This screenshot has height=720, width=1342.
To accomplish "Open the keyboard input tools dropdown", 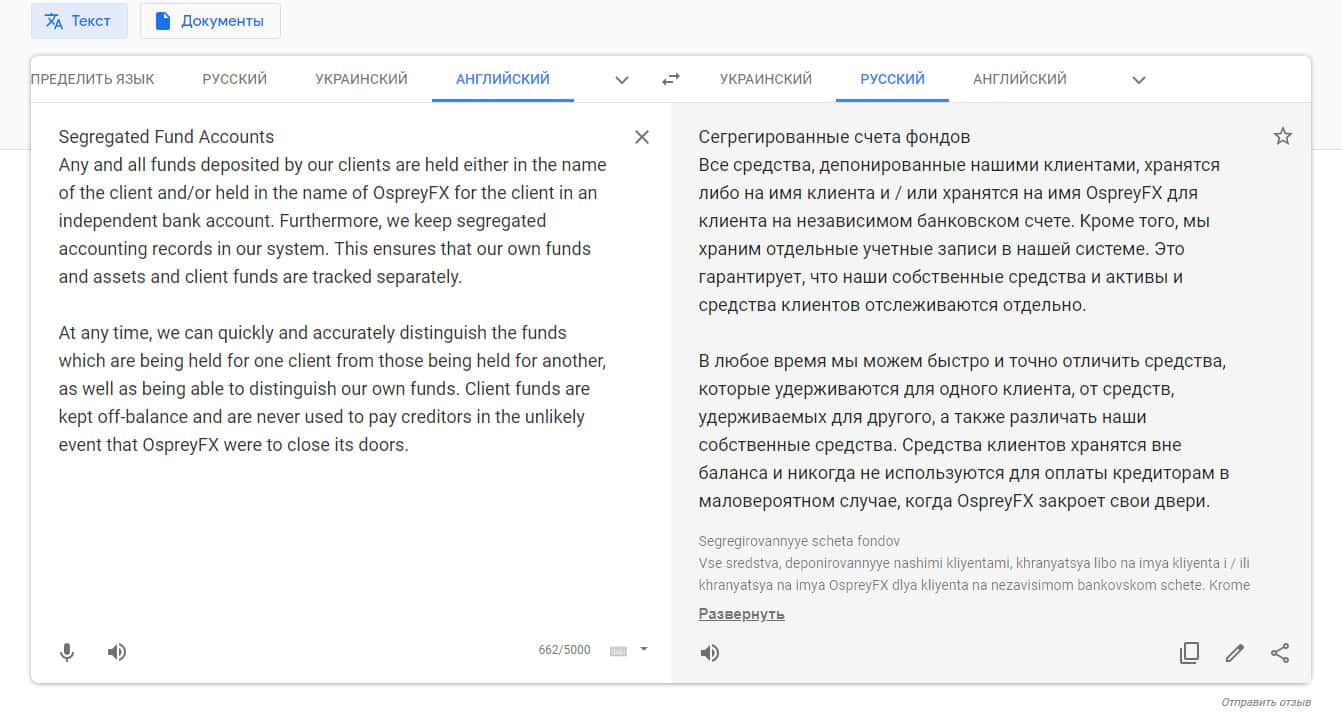I will pos(643,649).
